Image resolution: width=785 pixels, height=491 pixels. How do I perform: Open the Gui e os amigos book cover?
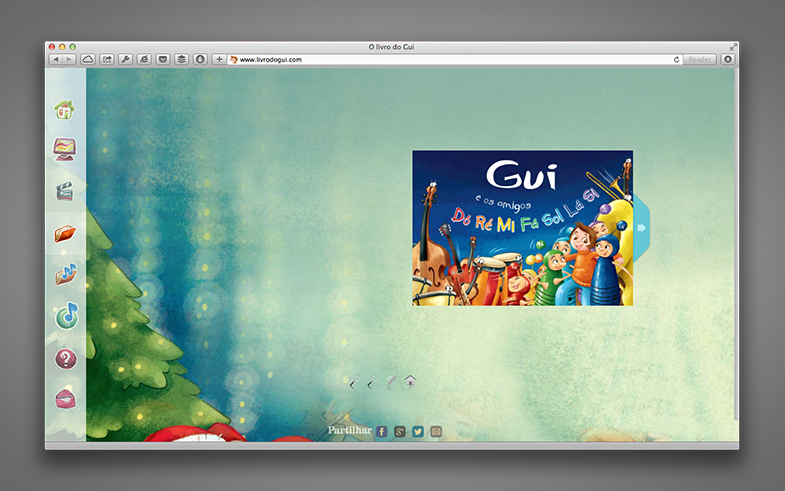point(523,228)
